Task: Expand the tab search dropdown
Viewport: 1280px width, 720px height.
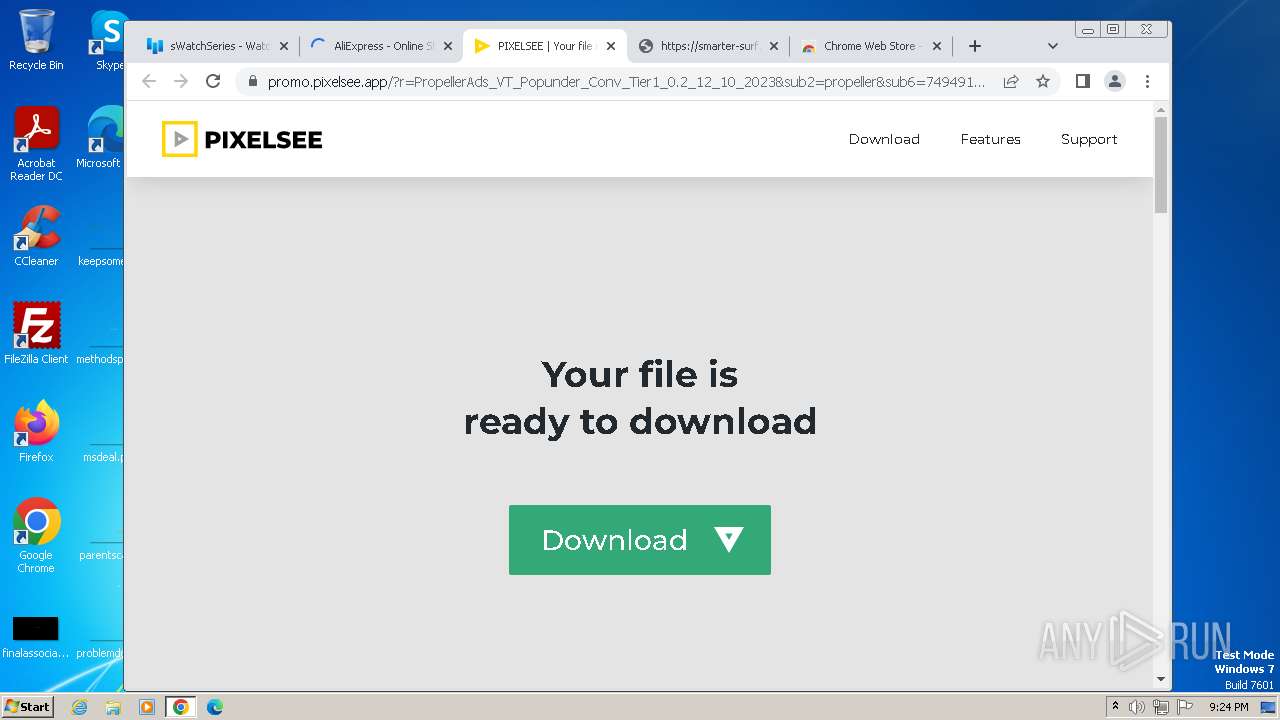Action: pos(1052,46)
